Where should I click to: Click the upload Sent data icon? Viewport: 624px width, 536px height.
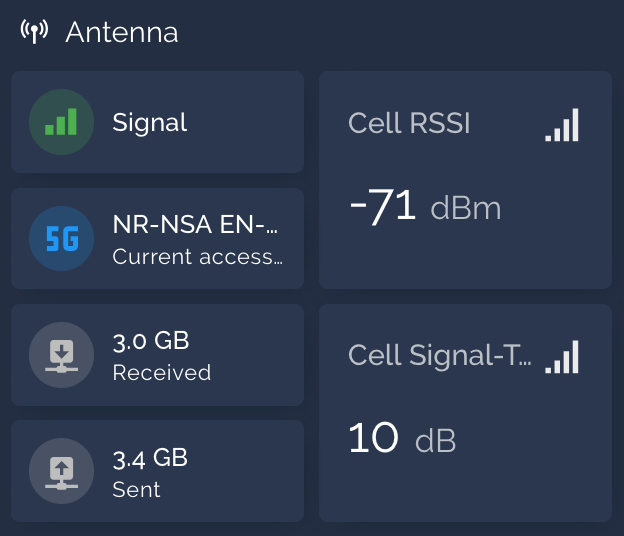coord(61,471)
